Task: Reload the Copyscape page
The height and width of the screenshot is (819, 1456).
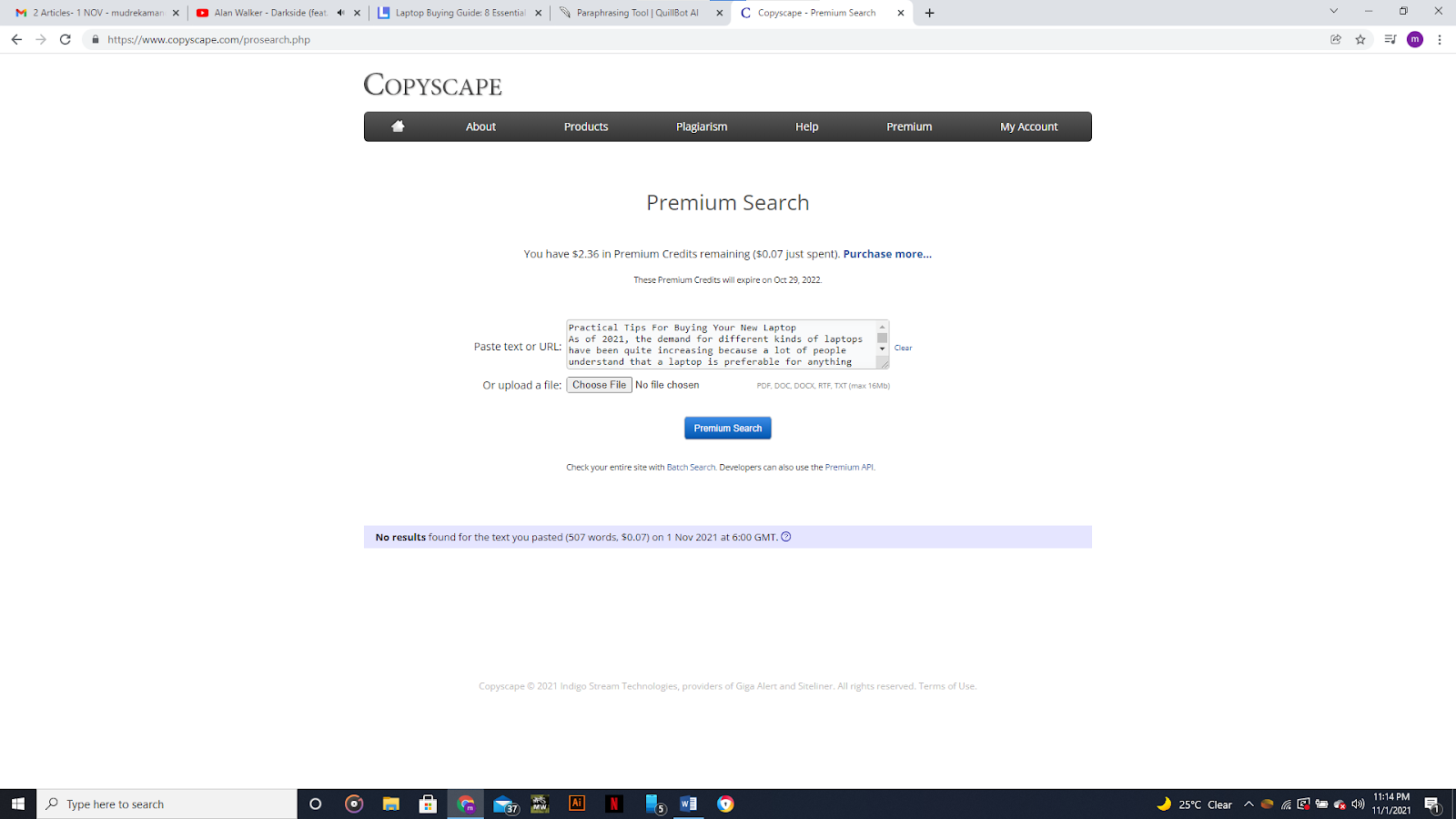Action: tap(66, 39)
